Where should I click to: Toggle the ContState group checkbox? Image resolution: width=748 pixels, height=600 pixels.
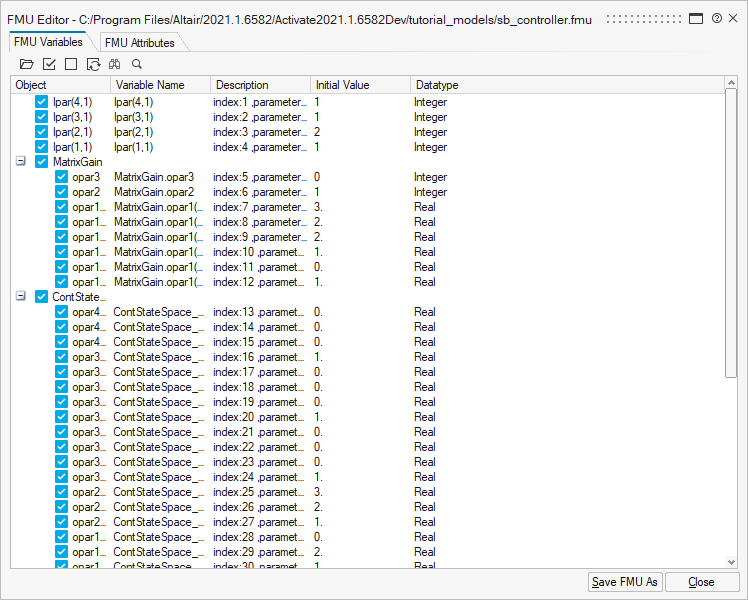(x=41, y=297)
